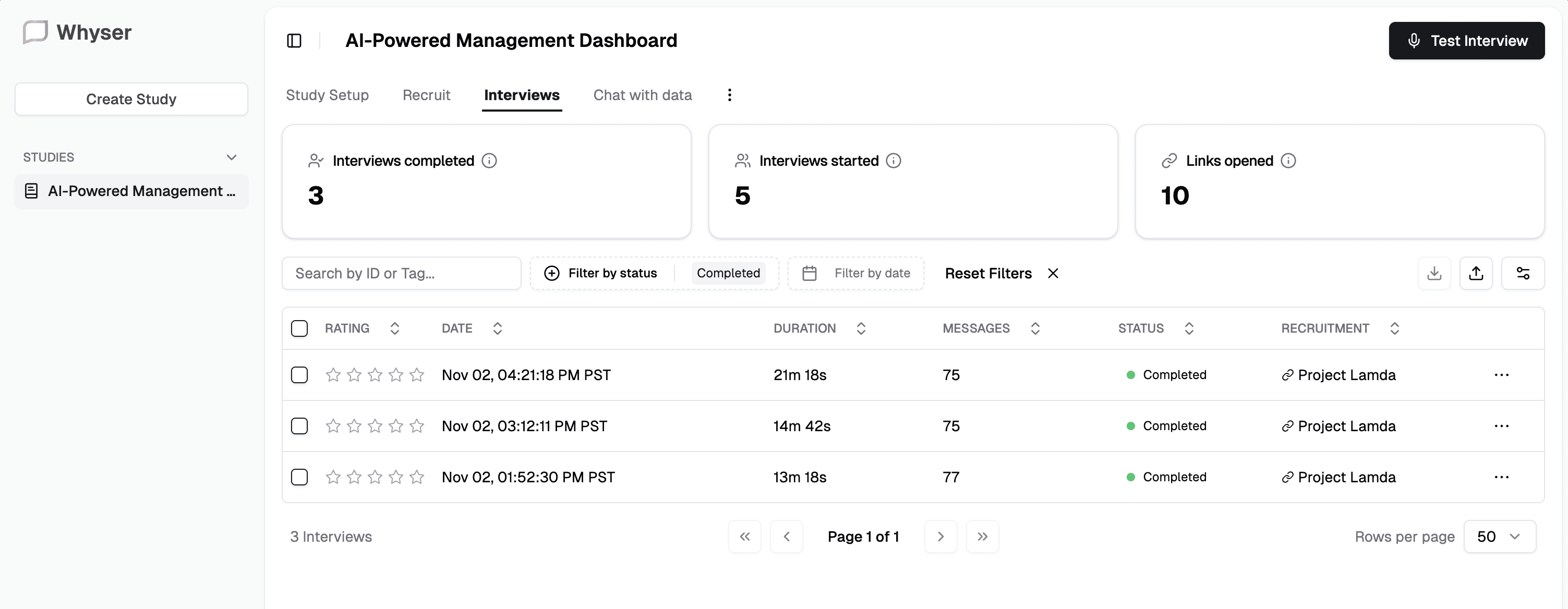This screenshot has width=1568, height=609.
Task: Show info for Links opened
Action: tap(1288, 161)
